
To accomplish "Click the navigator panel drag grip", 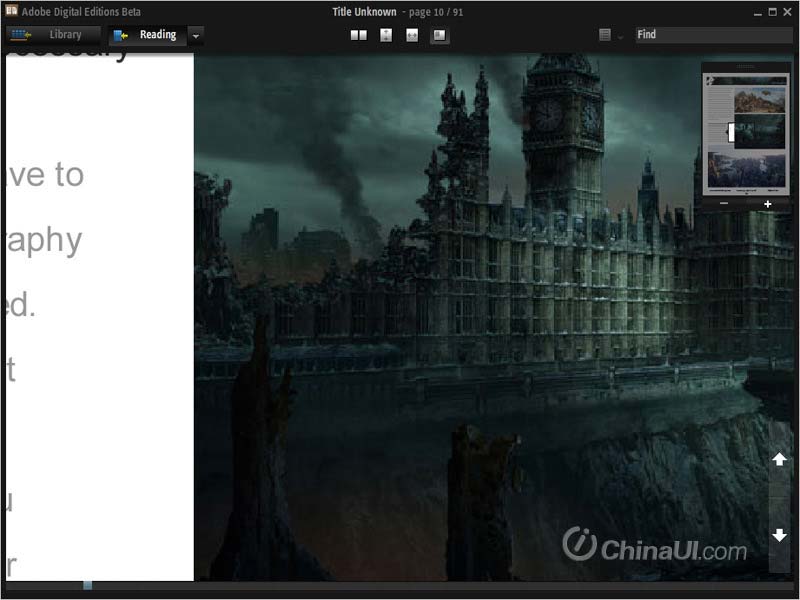I will pos(745,67).
